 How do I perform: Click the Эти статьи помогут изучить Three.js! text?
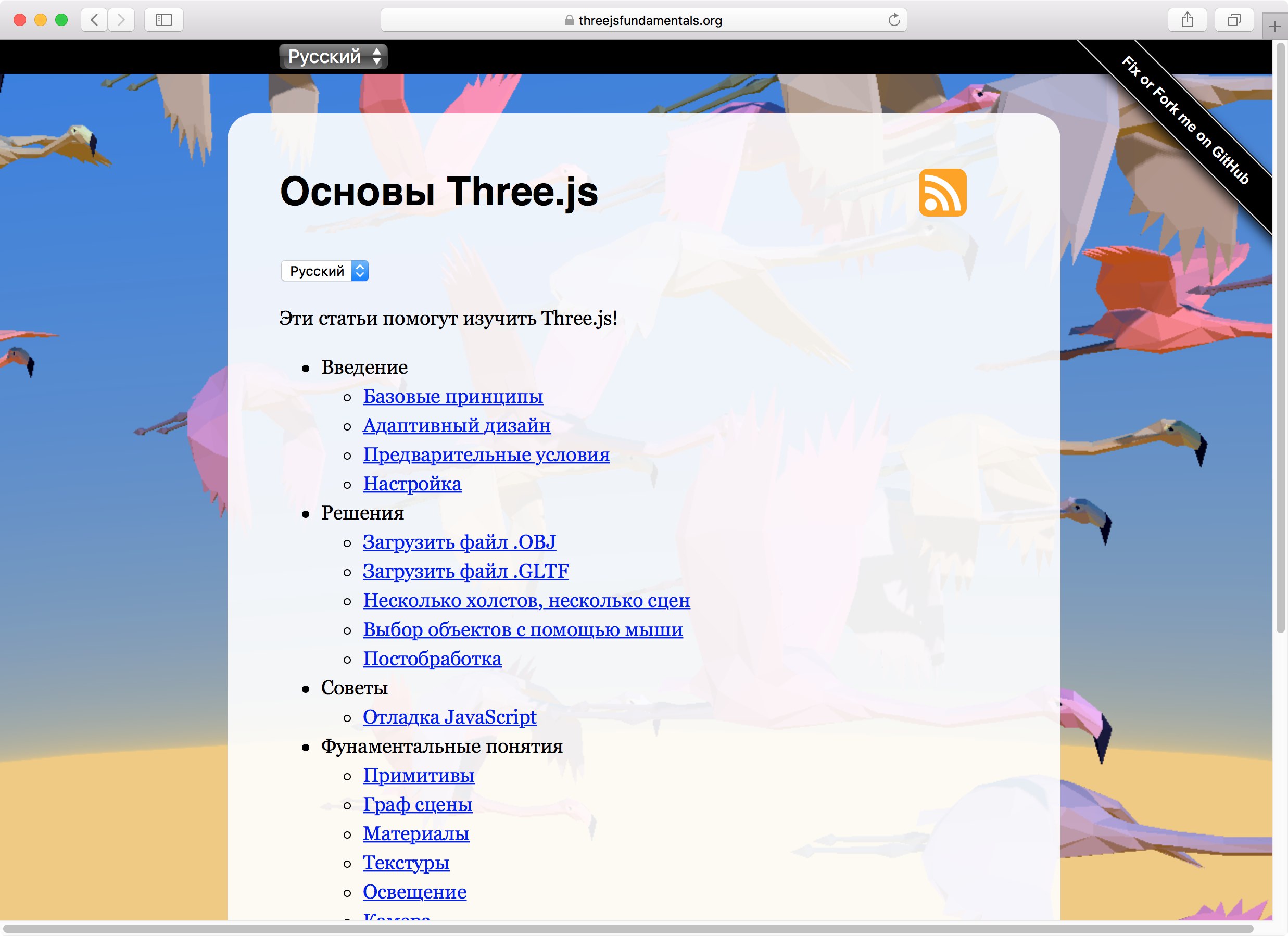pos(448,318)
